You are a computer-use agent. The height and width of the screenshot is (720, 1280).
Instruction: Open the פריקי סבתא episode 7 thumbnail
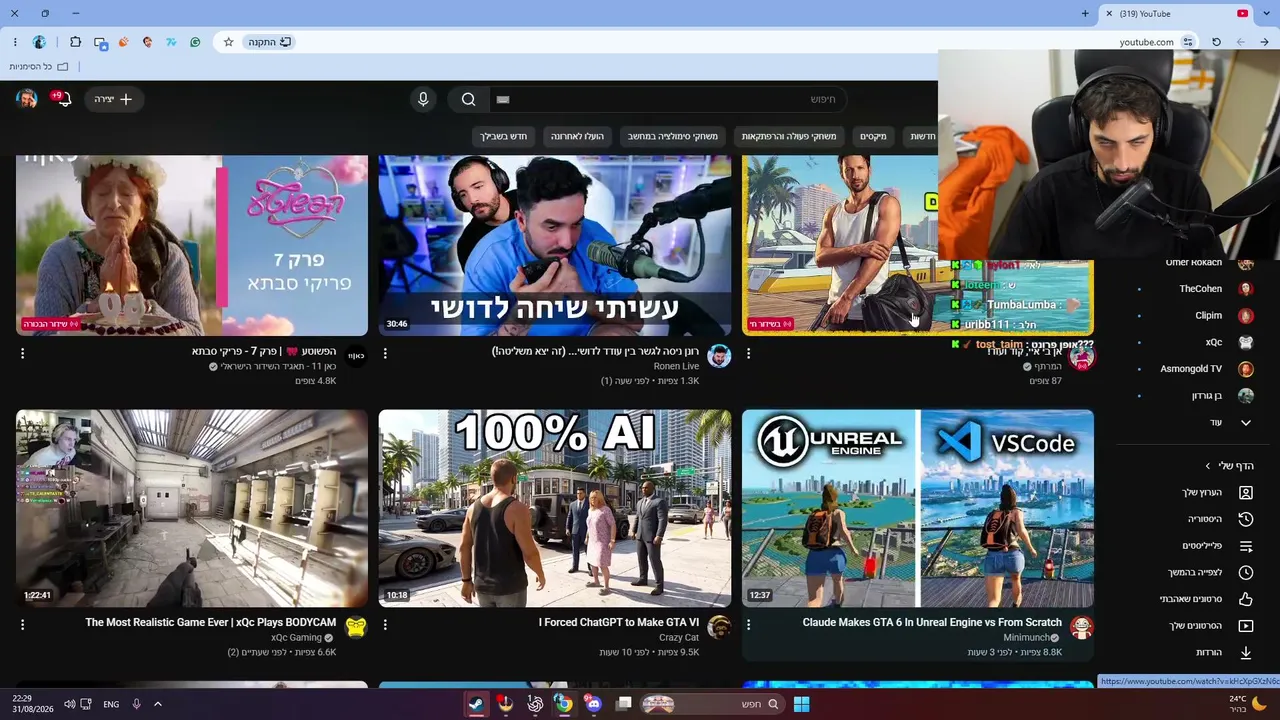pyautogui.click(x=192, y=245)
